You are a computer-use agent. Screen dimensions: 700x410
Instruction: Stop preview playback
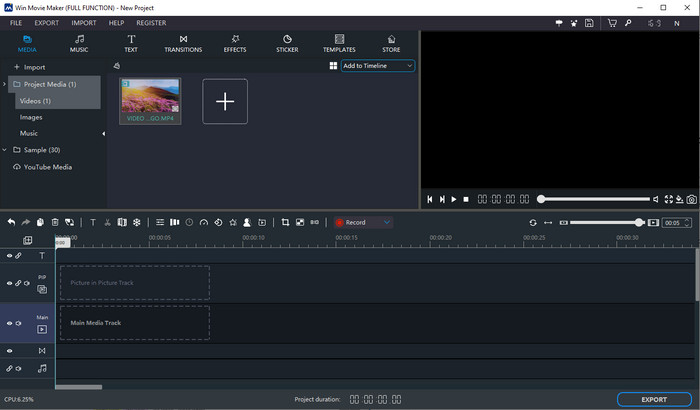466,199
